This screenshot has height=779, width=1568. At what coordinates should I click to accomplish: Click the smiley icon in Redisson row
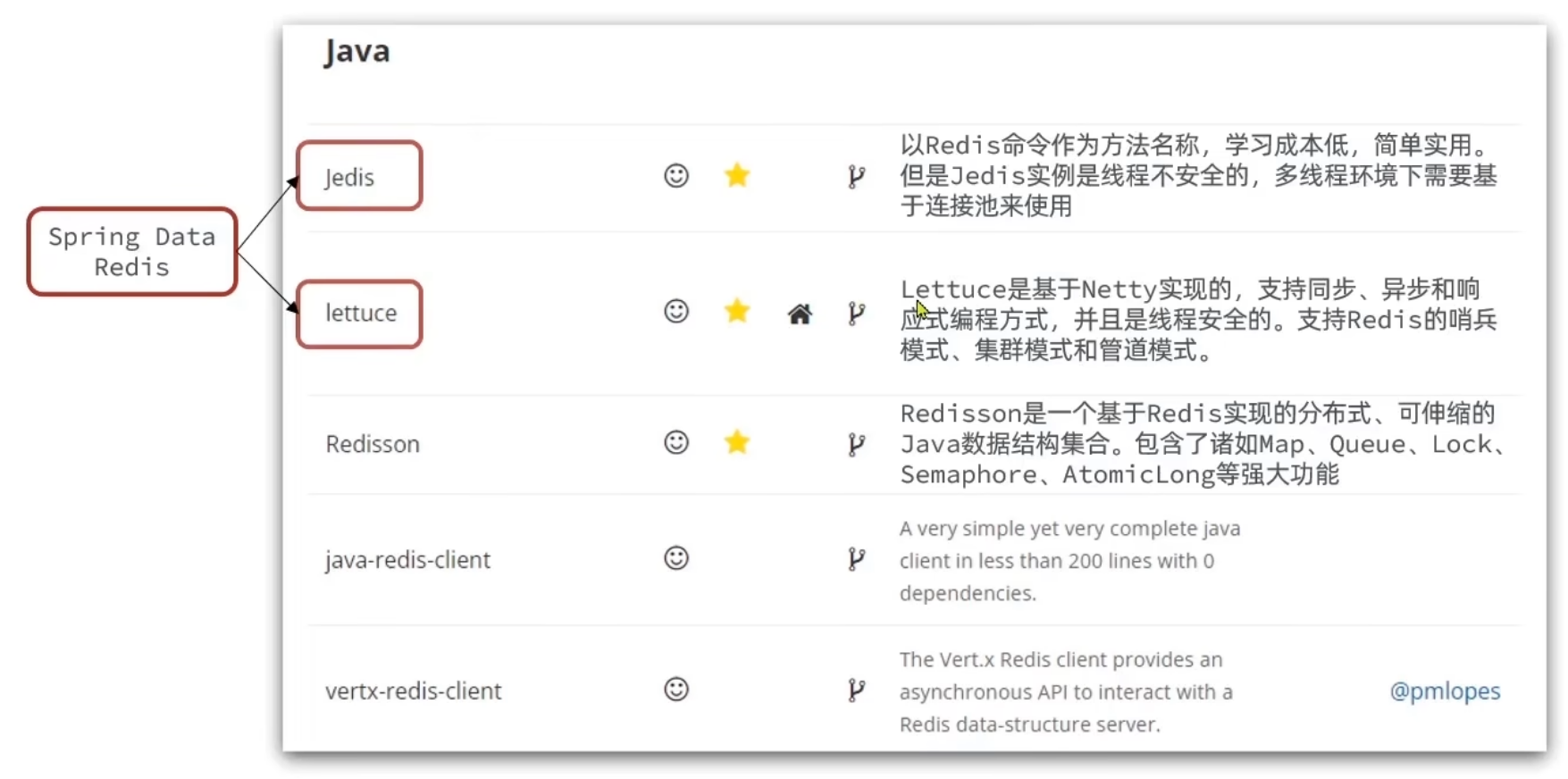coord(676,442)
